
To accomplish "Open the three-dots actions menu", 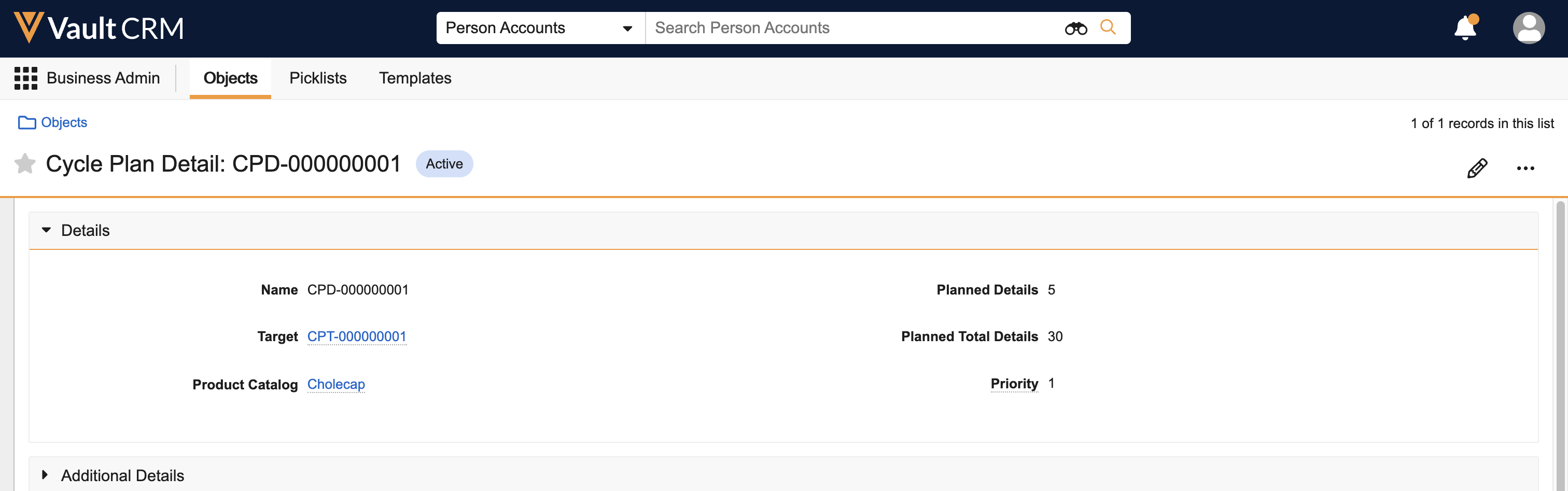I will (1525, 168).
